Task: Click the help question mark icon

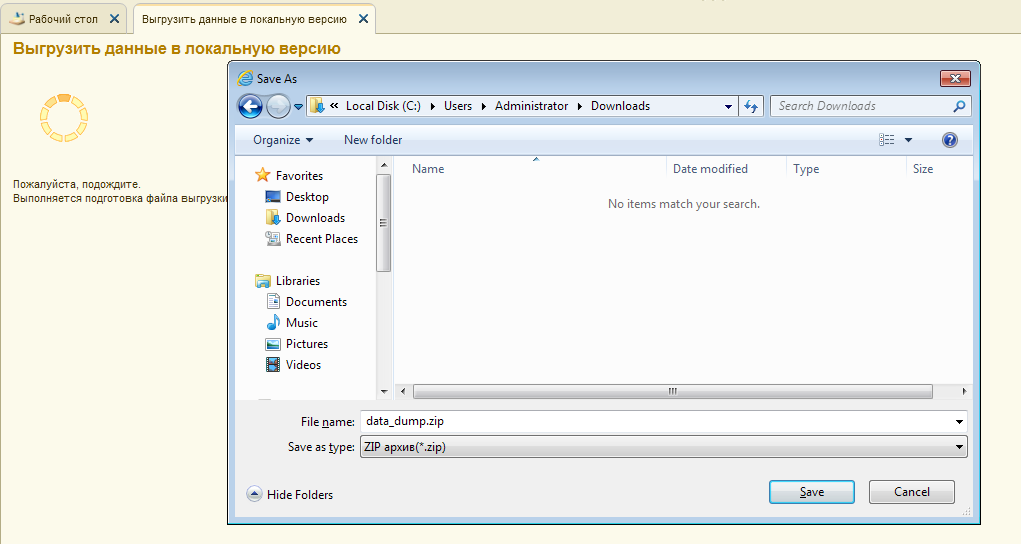Action: tap(949, 140)
